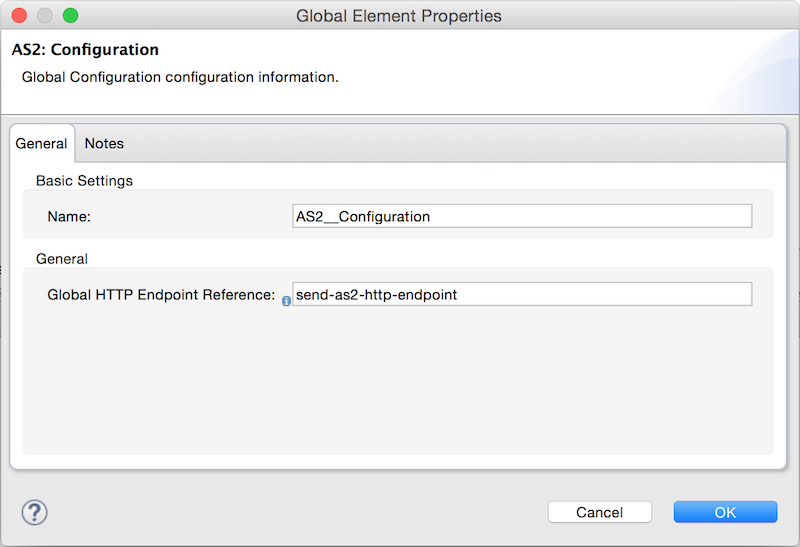Click the green zoom window button

pyautogui.click(x=70, y=16)
